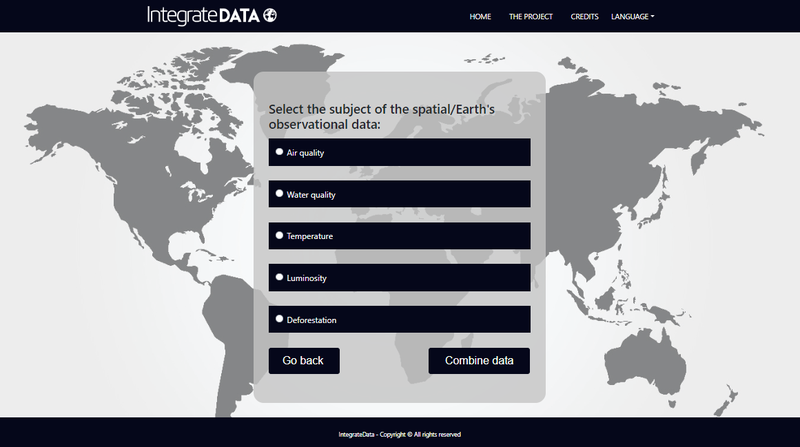The height and width of the screenshot is (447, 800).
Task: Open the CREDITS page
Action: [584, 17]
